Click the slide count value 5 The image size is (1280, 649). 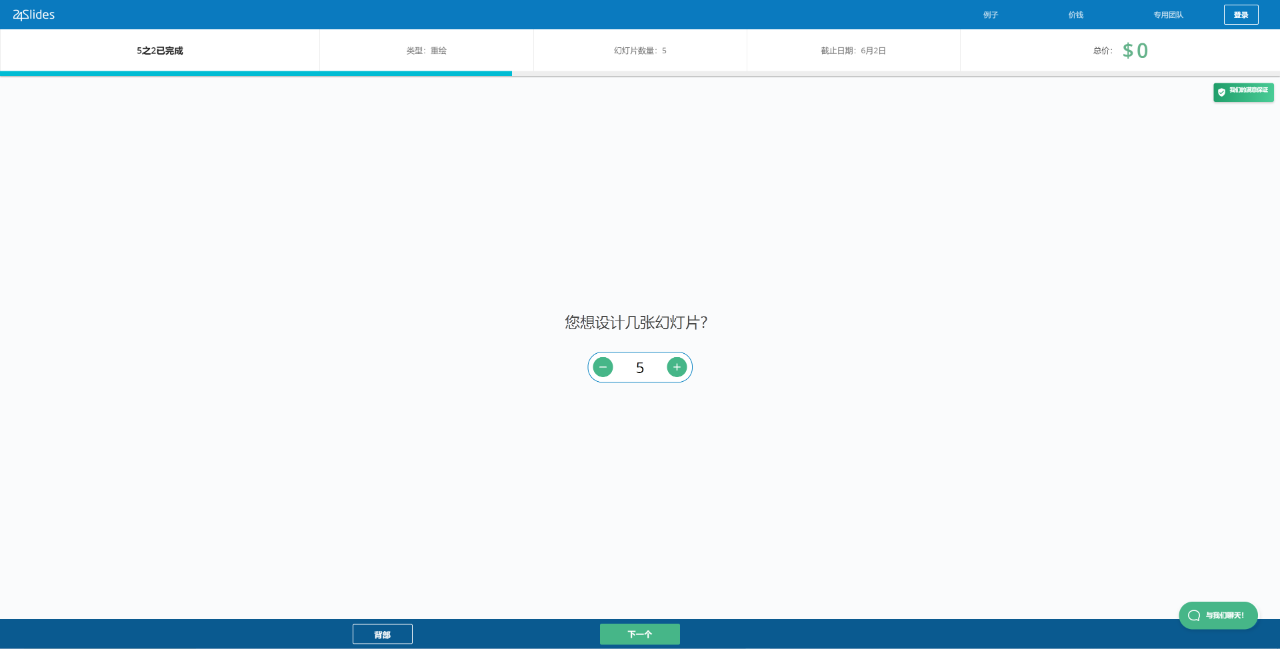pyautogui.click(x=640, y=368)
